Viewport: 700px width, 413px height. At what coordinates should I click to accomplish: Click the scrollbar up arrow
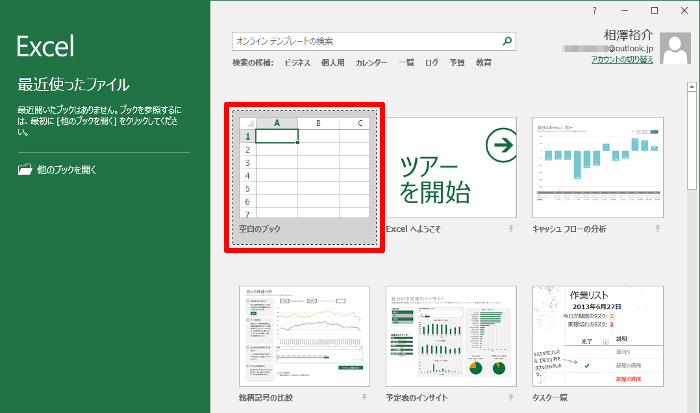point(692,87)
